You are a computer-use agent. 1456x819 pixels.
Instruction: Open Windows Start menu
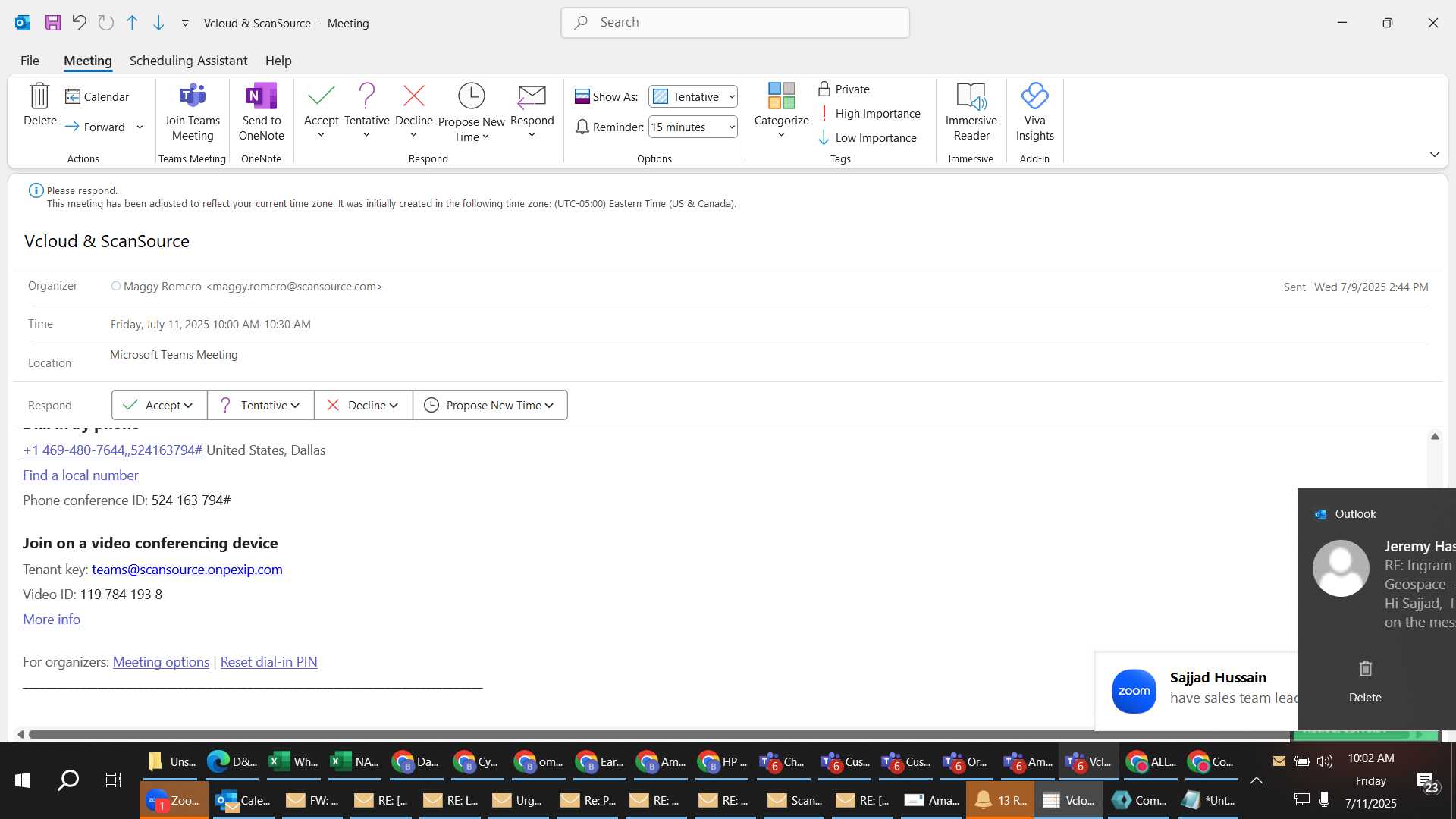click(23, 780)
